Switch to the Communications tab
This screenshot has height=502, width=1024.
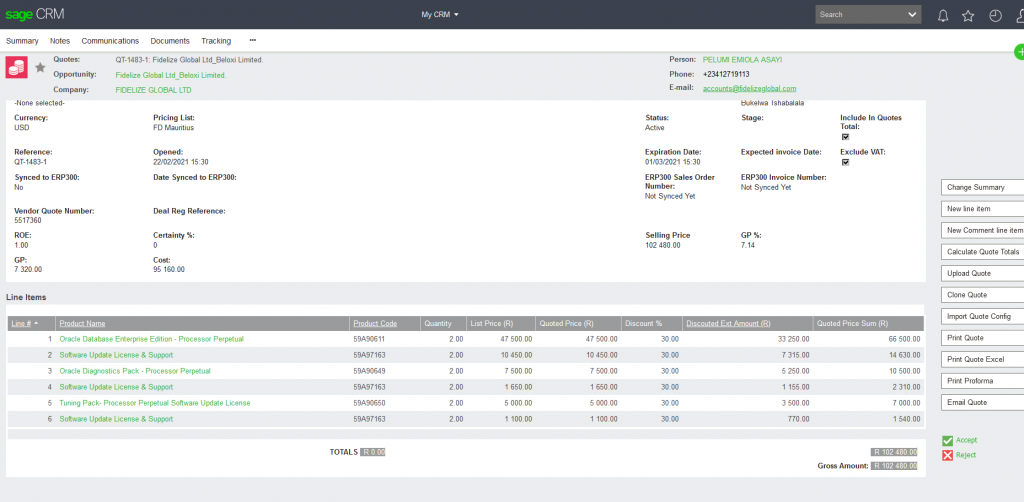click(x=110, y=41)
